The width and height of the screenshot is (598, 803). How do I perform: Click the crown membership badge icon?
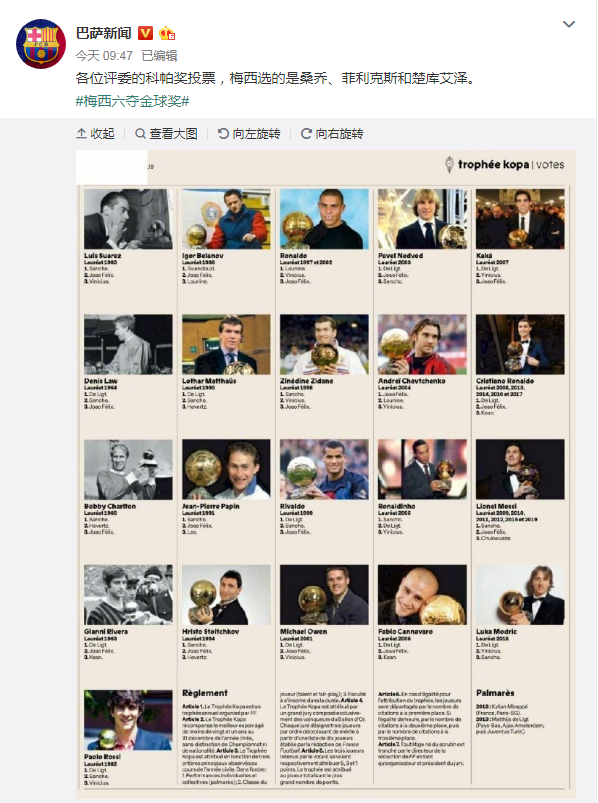tap(167, 33)
